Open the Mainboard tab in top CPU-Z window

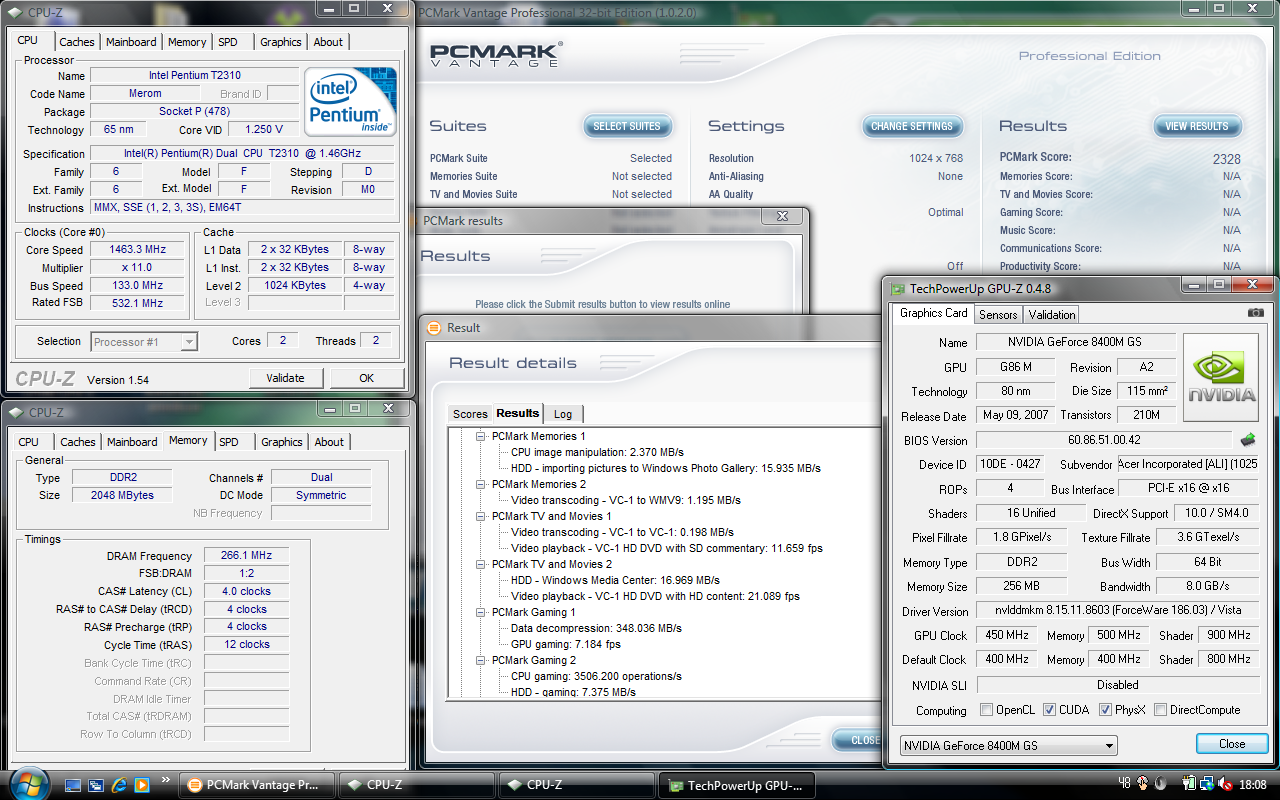click(x=131, y=42)
